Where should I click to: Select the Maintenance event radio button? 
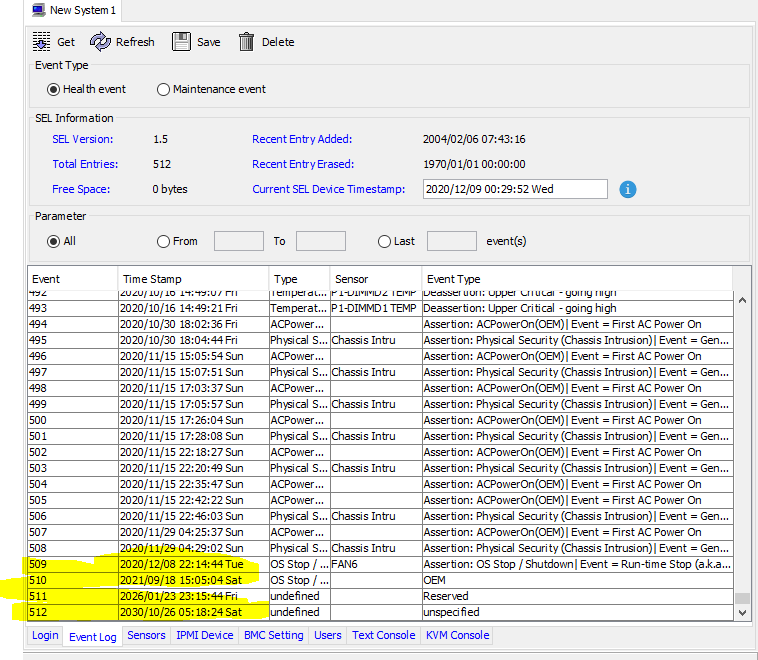(163, 89)
